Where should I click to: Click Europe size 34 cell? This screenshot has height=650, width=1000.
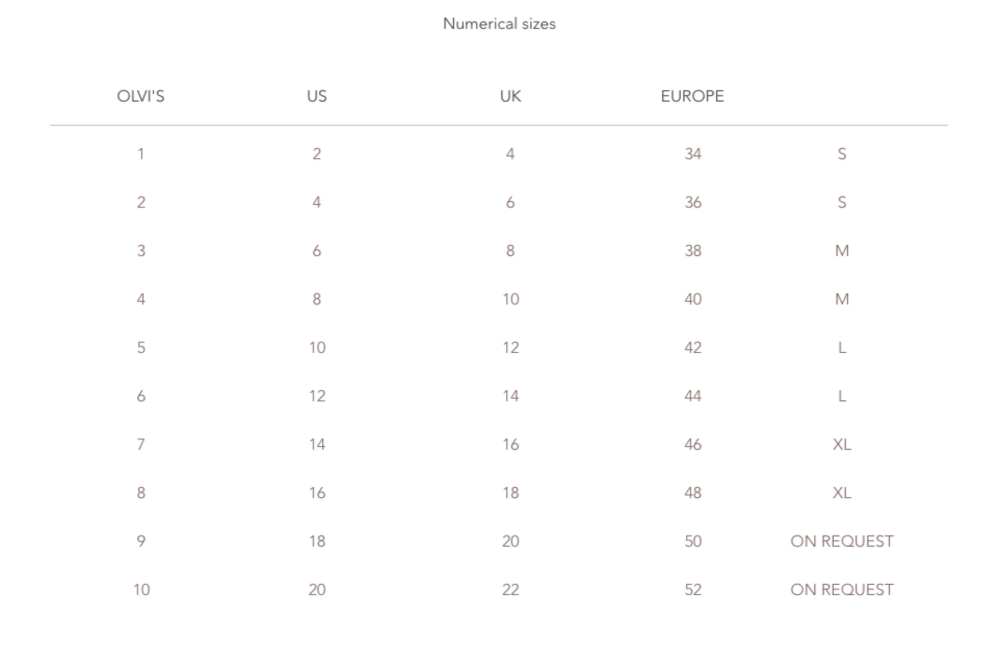pyautogui.click(x=693, y=154)
